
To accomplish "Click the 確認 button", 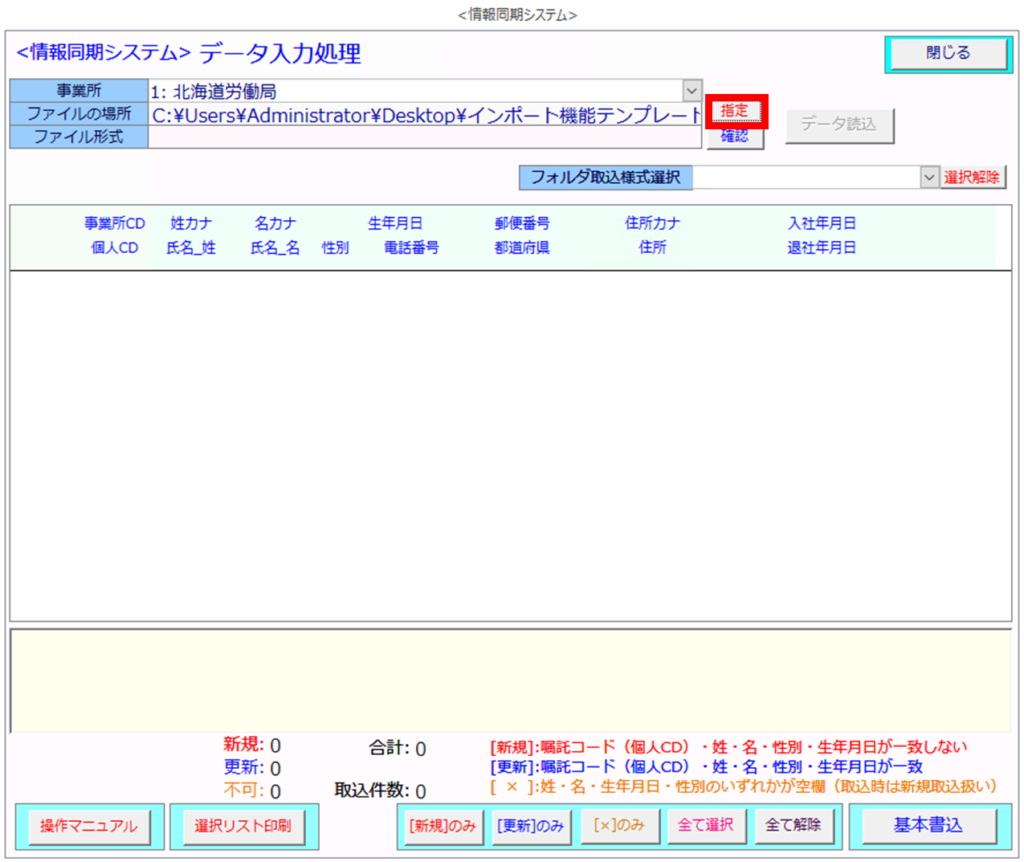I will (734, 137).
